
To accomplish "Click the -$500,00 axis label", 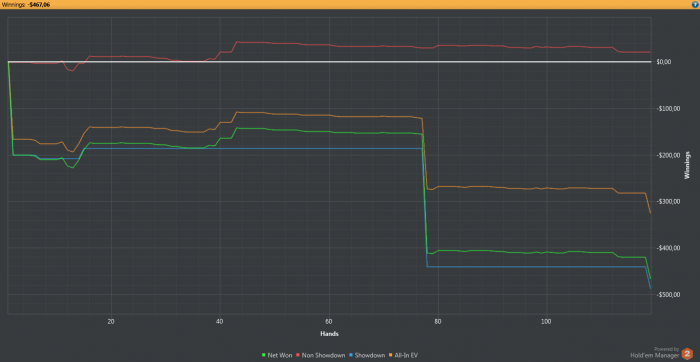I will point(668,295).
